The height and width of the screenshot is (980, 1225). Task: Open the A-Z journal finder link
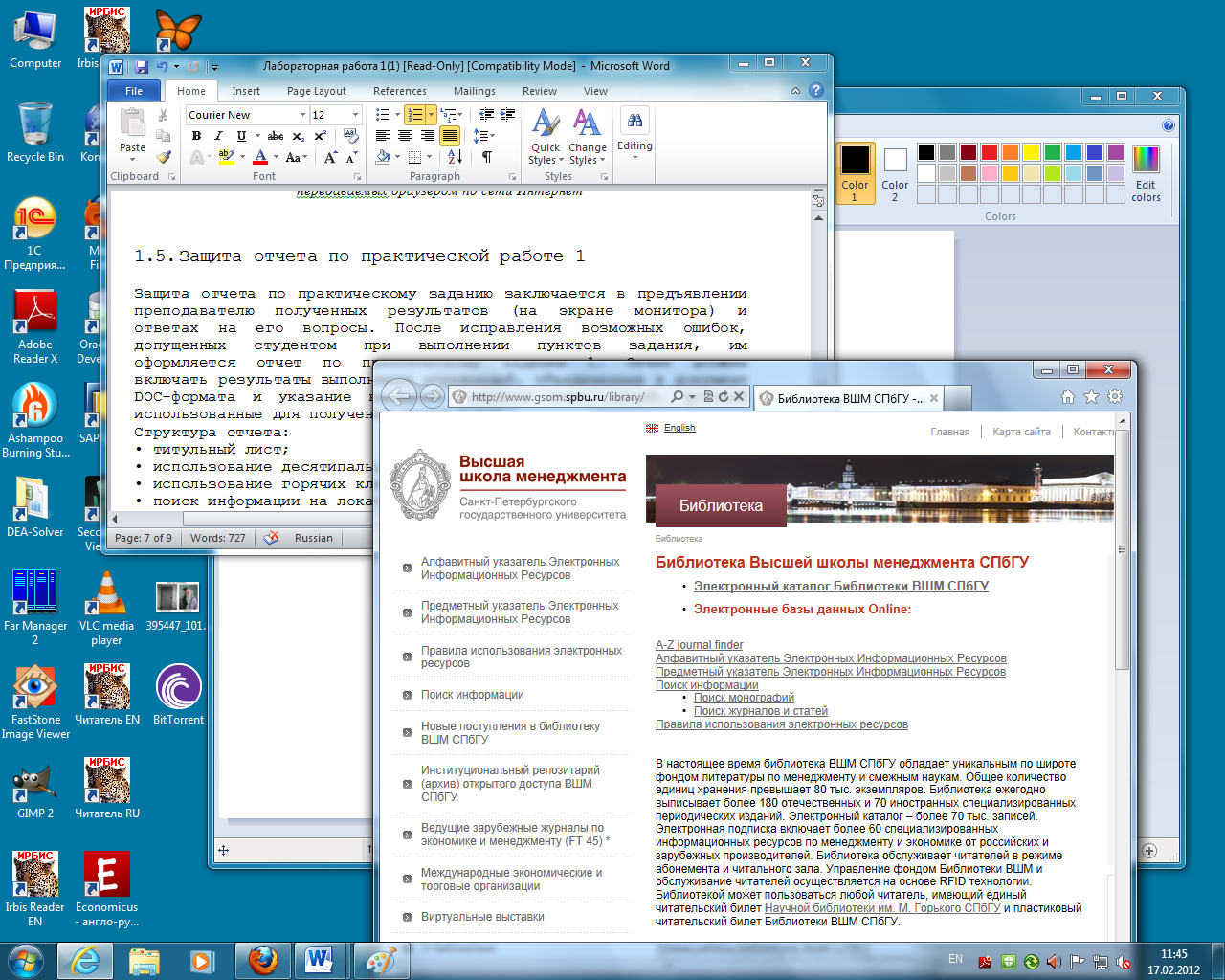tap(699, 645)
